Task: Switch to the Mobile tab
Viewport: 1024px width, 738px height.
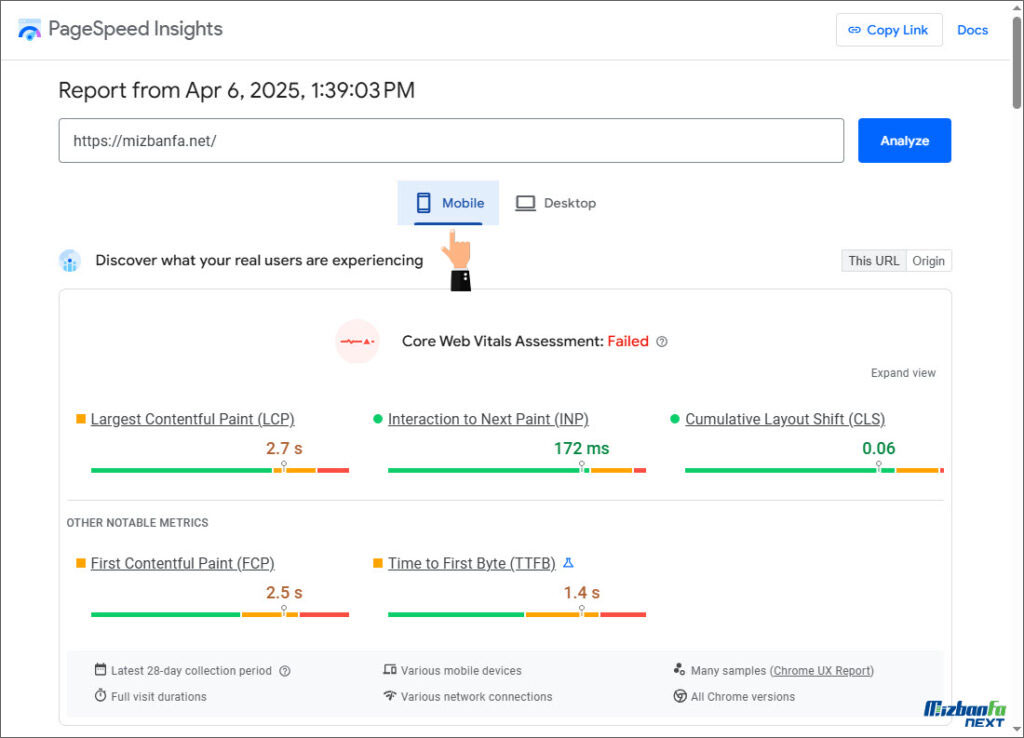Action: click(x=448, y=203)
